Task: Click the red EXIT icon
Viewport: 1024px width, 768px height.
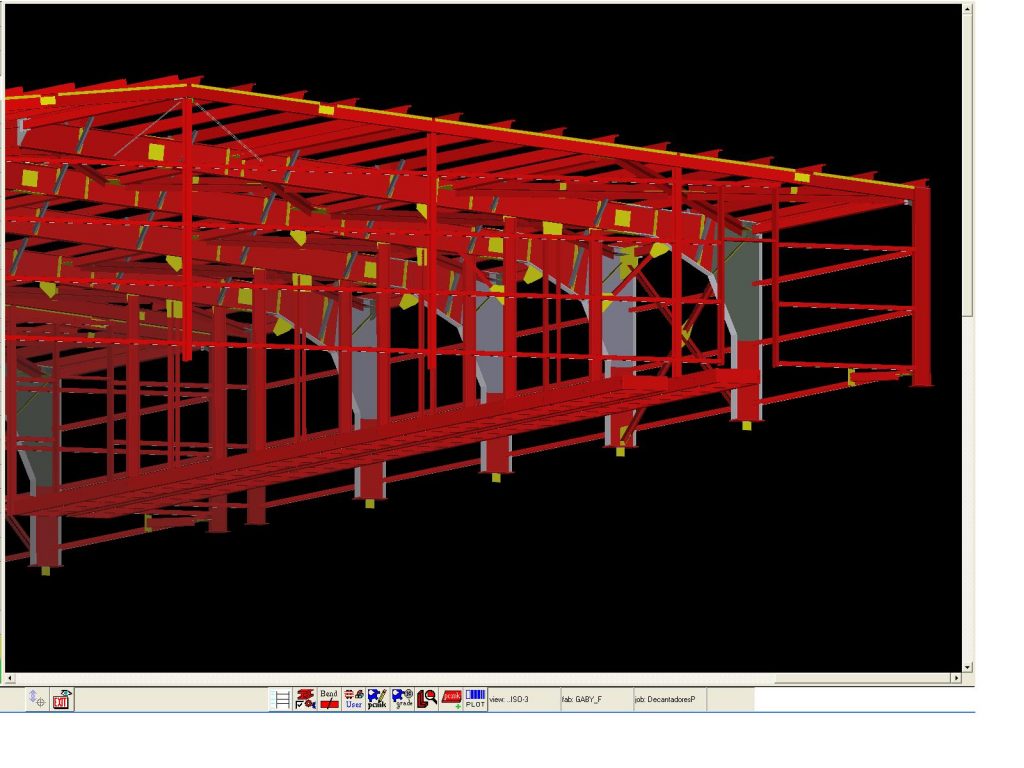Action: click(61, 699)
